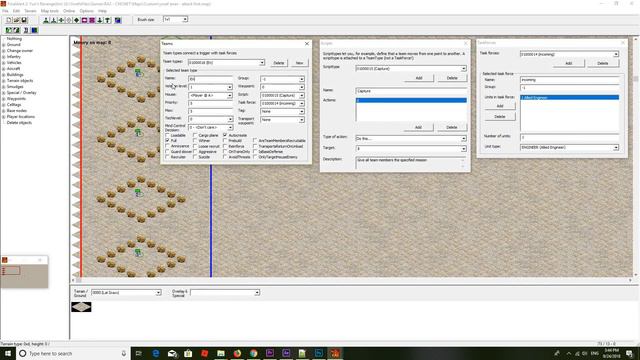Open the Terrain/Ground dropdown at bottom
Image resolution: width=640 pixels, height=360 pixels.
click(x=158, y=293)
